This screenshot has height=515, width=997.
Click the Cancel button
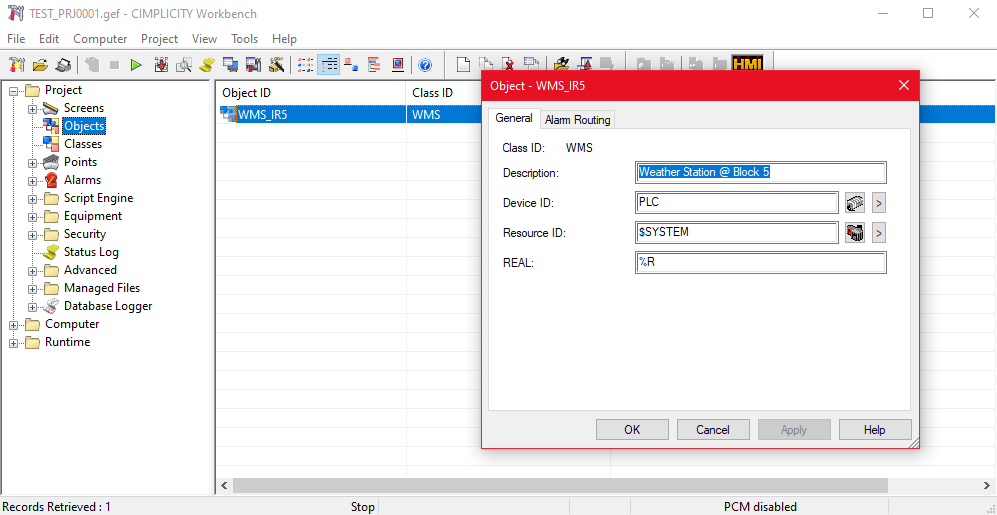coord(713,430)
